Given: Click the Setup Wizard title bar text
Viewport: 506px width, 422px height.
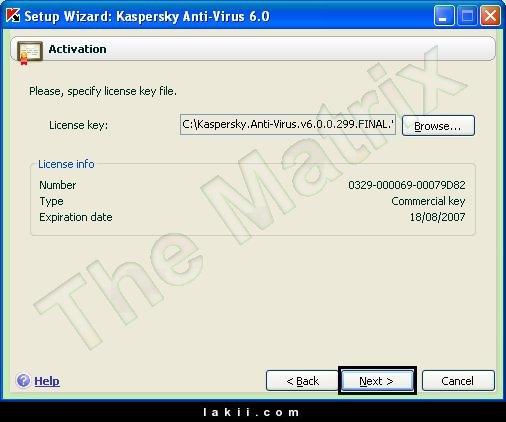Looking at the screenshot, I should pos(147,16).
